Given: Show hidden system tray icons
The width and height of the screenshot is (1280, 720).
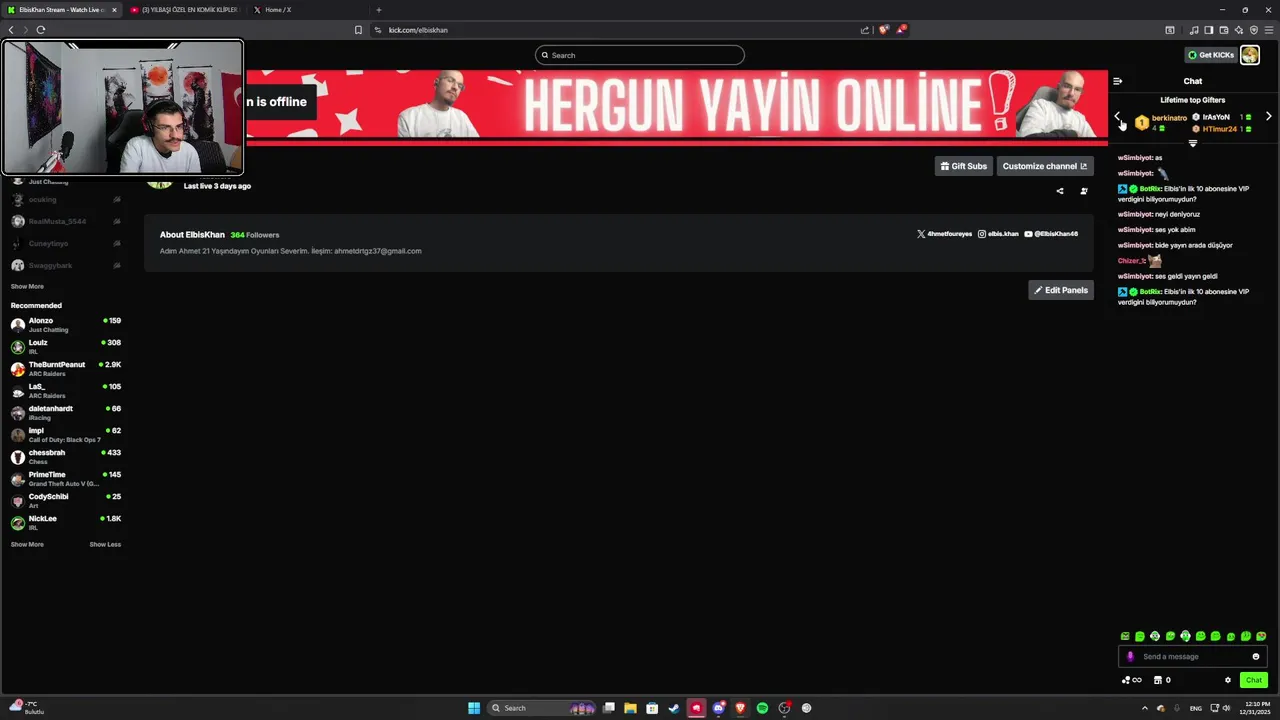Looking at the screenshot, I should pos(1145,708).
